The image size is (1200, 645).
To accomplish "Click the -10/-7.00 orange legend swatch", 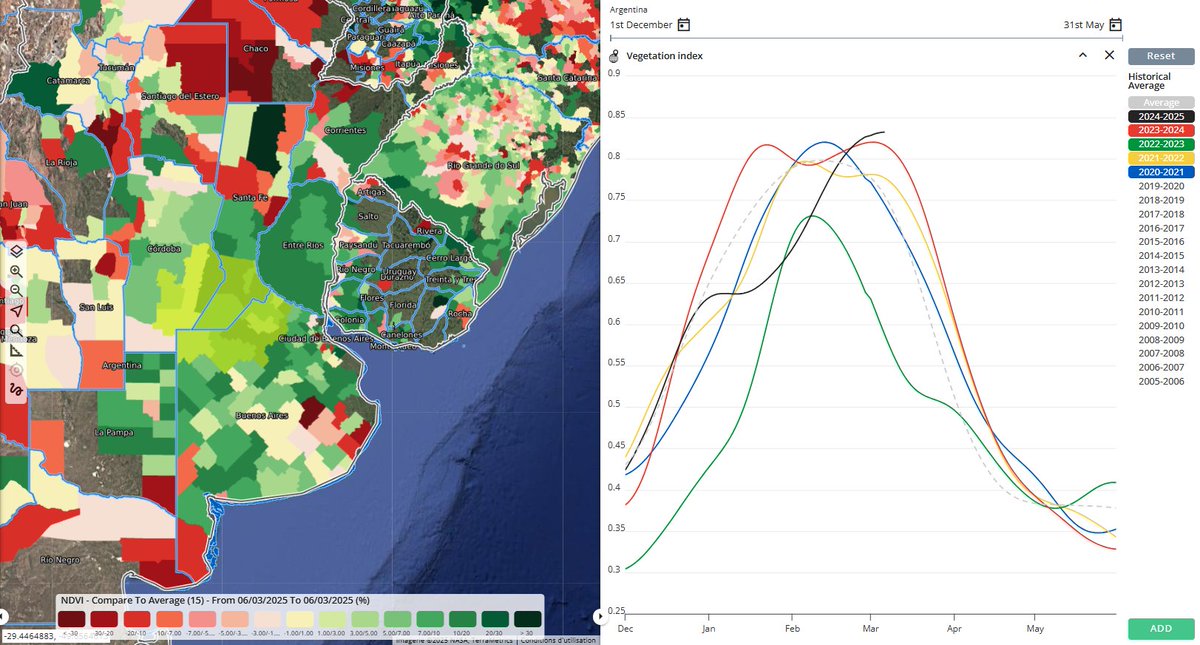I will (170, 619).
